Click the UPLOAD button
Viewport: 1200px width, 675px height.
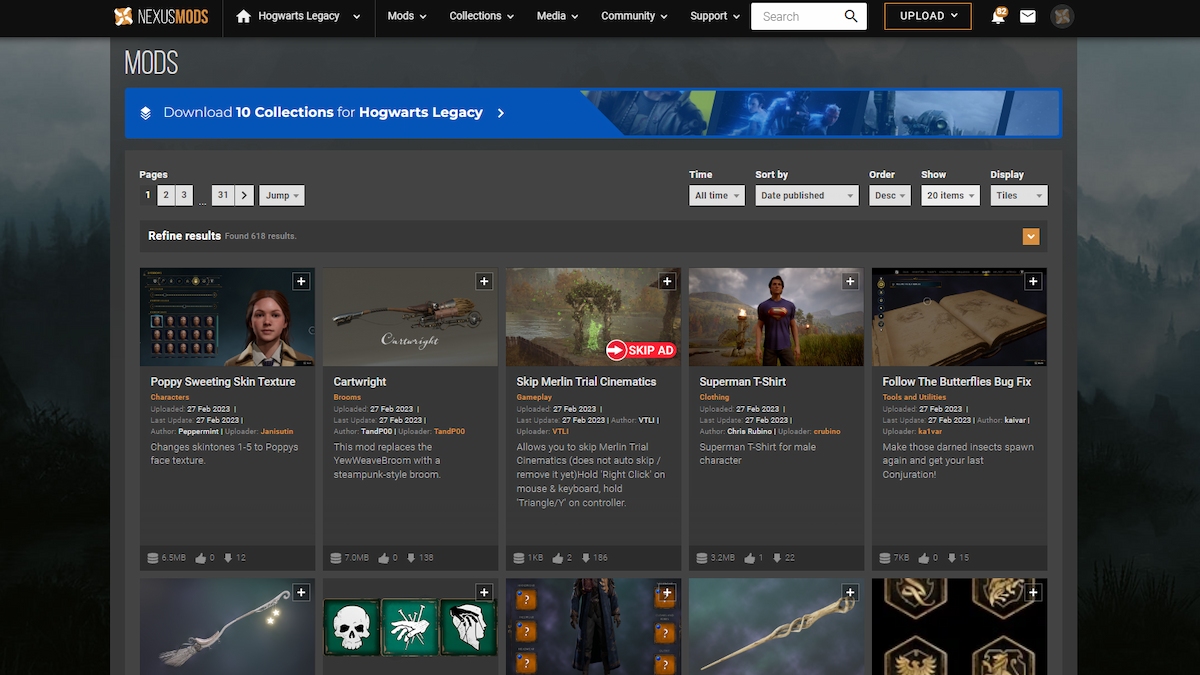(927, 16)
